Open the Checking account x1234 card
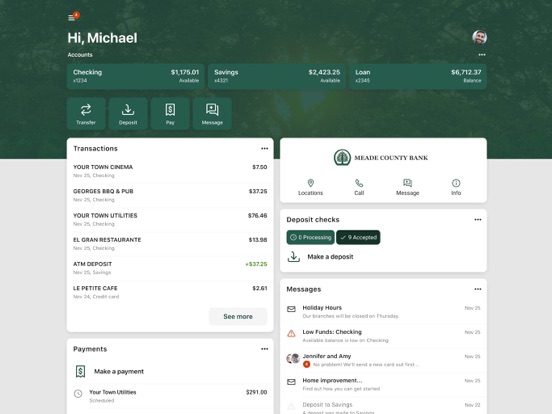 [136, 76]
